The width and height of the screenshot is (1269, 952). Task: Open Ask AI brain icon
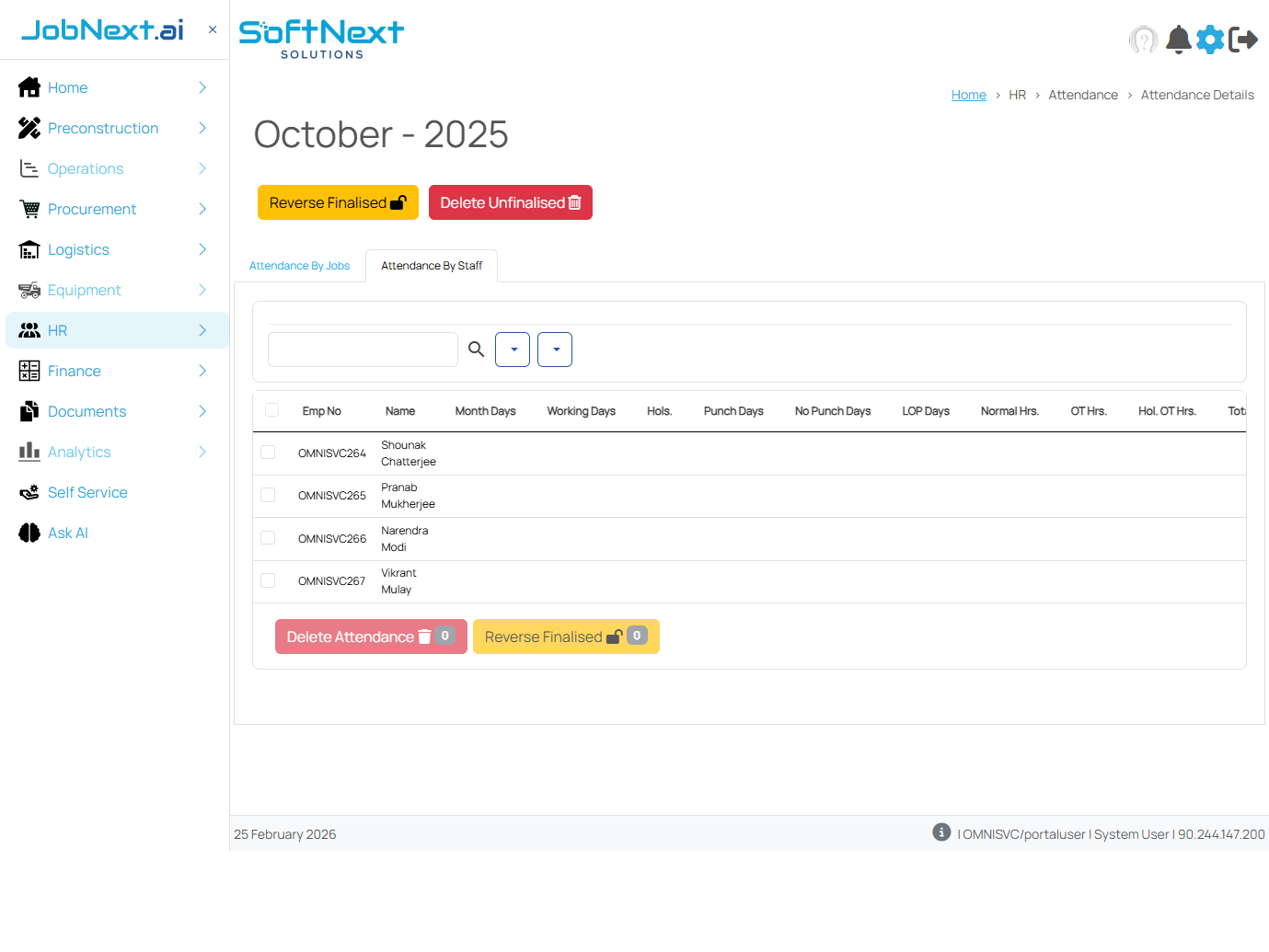29,533
